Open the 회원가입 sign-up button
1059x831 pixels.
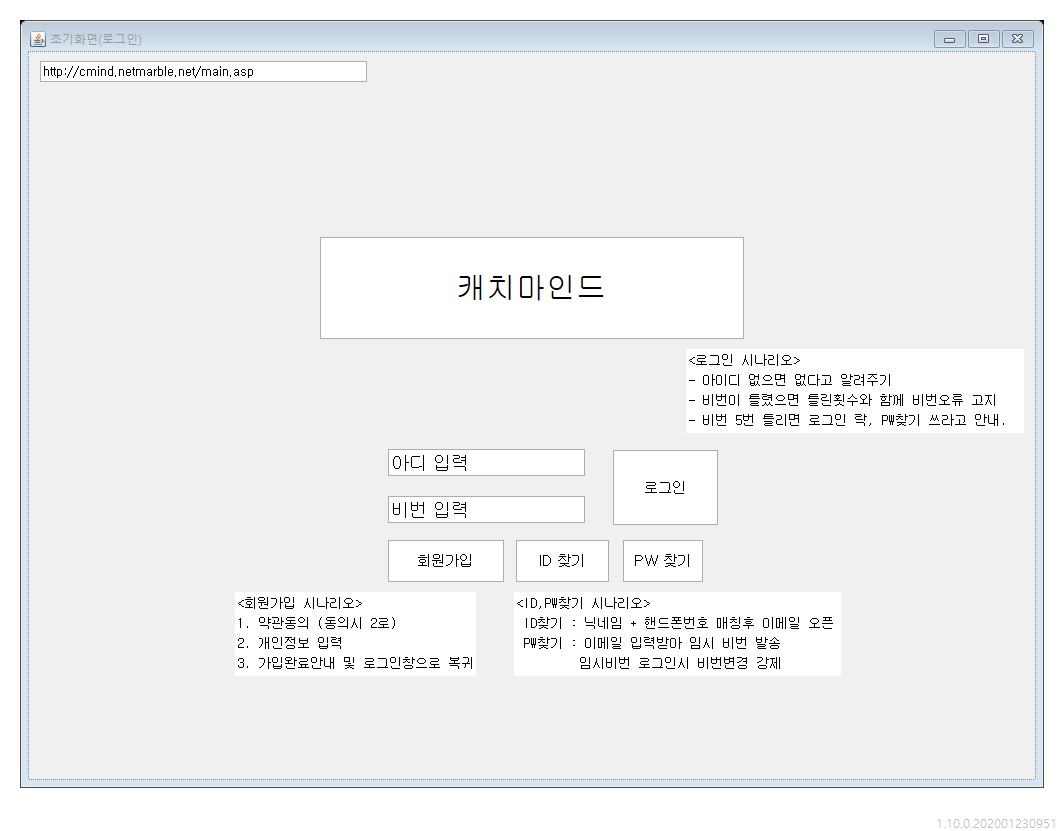point(446,561)
